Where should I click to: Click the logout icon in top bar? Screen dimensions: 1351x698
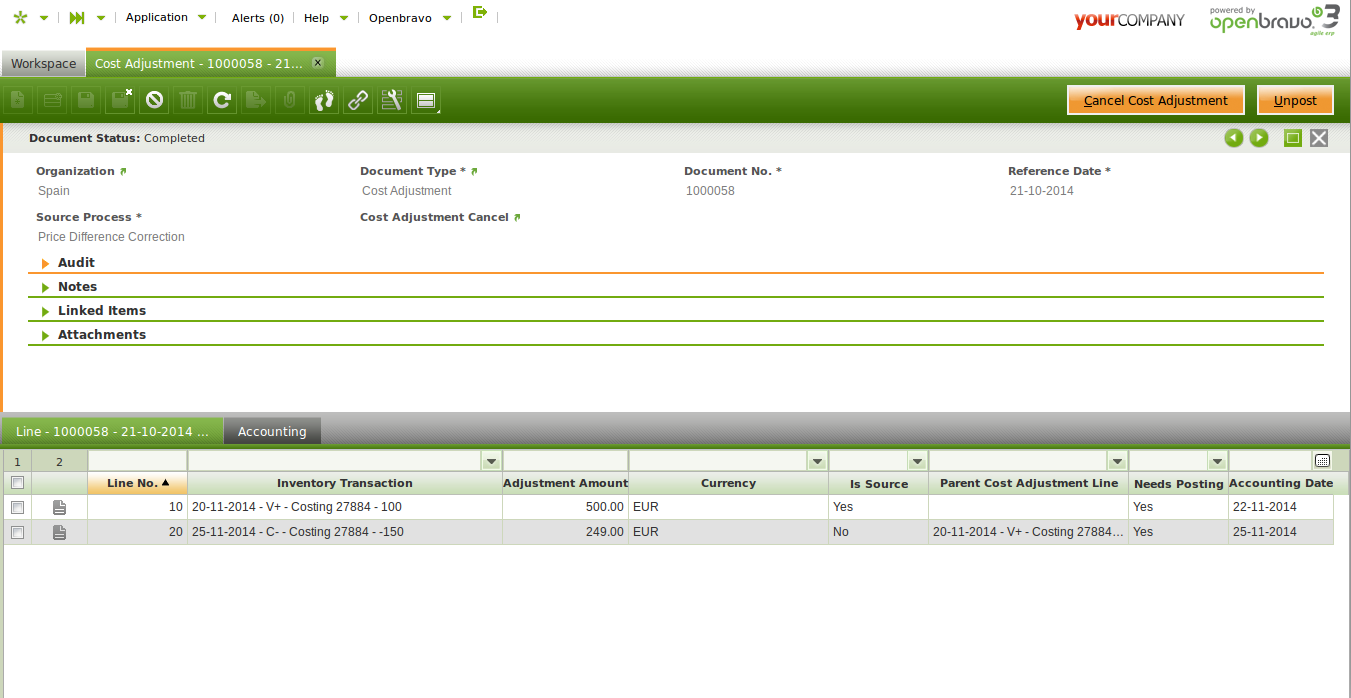click(x=480, y=13)
